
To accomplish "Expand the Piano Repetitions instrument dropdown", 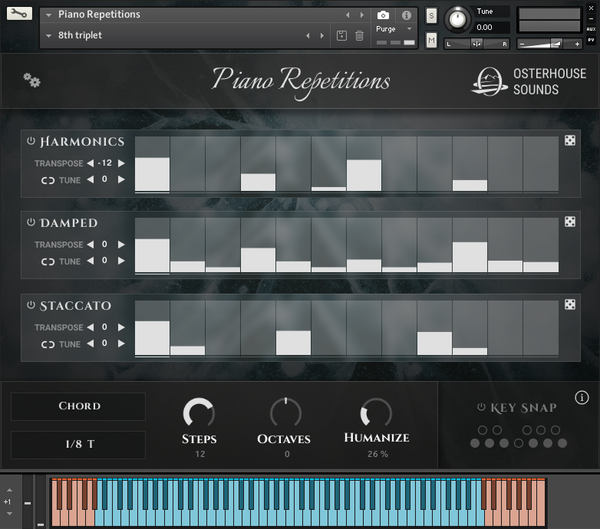I will 49,15.
